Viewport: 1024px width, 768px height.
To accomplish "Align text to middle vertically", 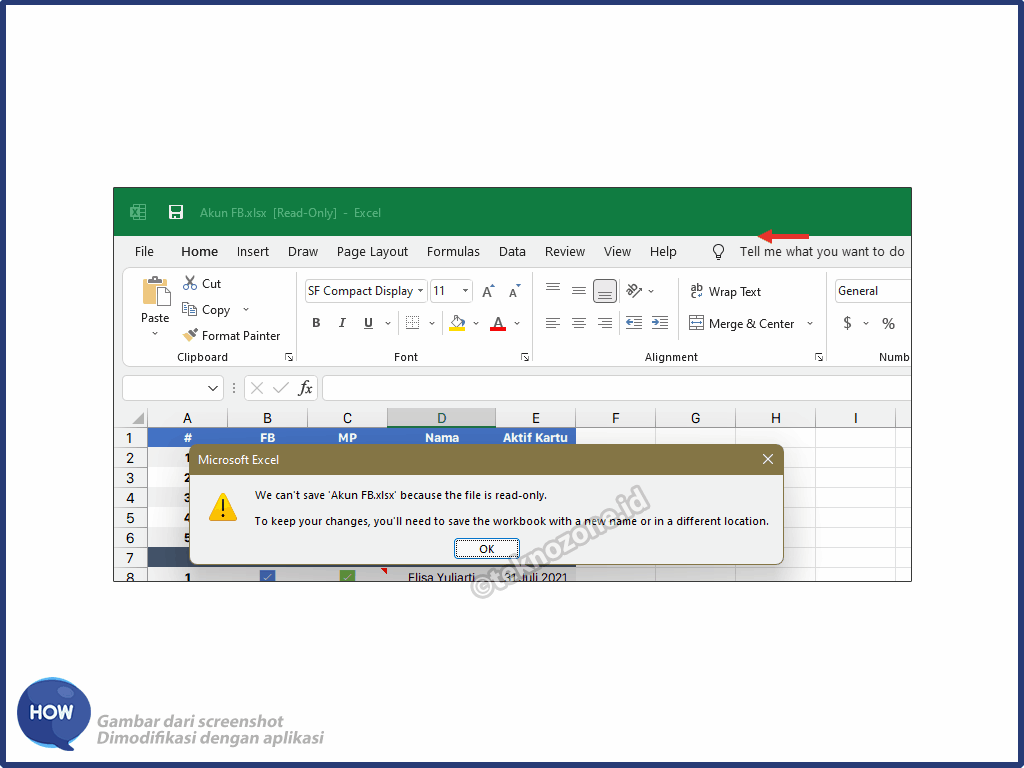I will [579, 291].
